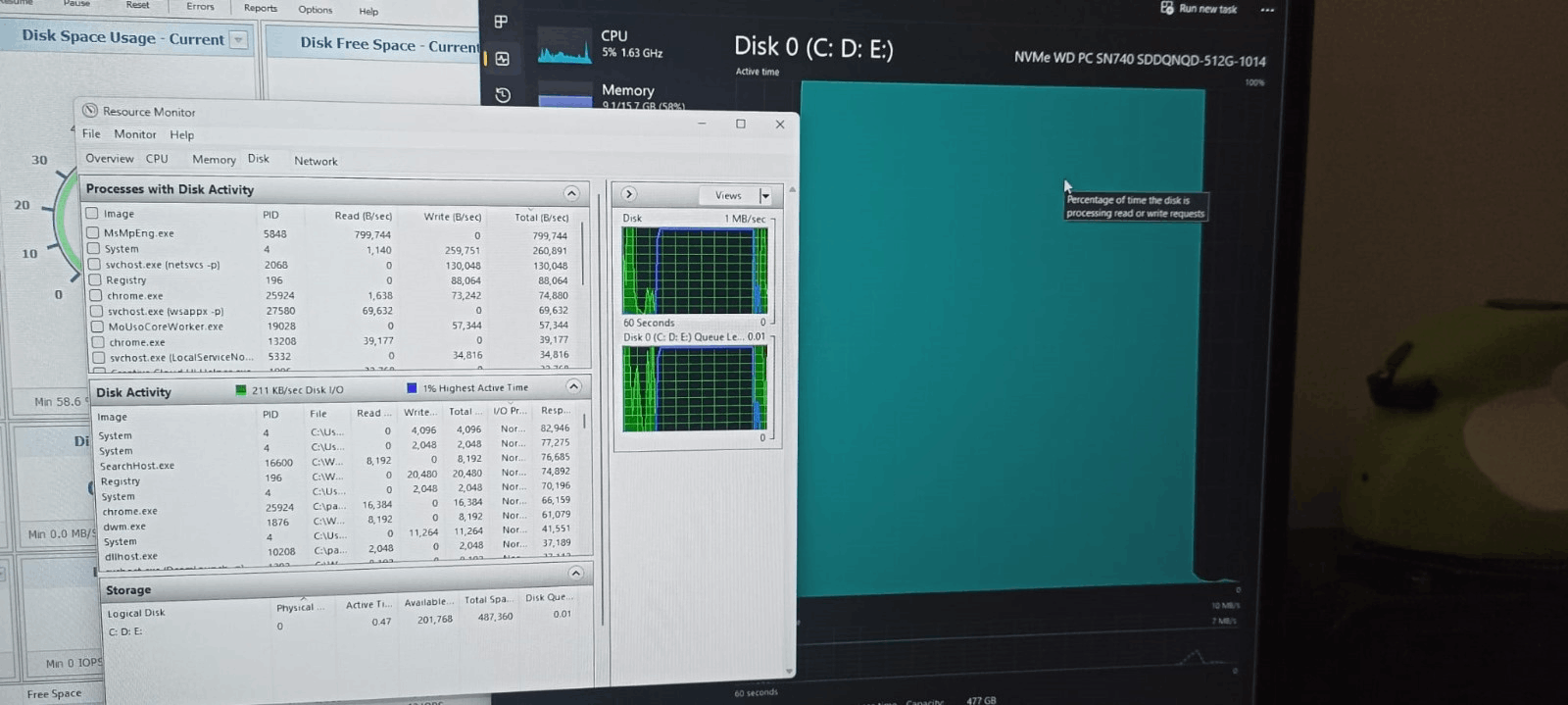The image size is (1568, 705).
Task: Open Reports menu in background disk tool
Action: pos(261,8)
